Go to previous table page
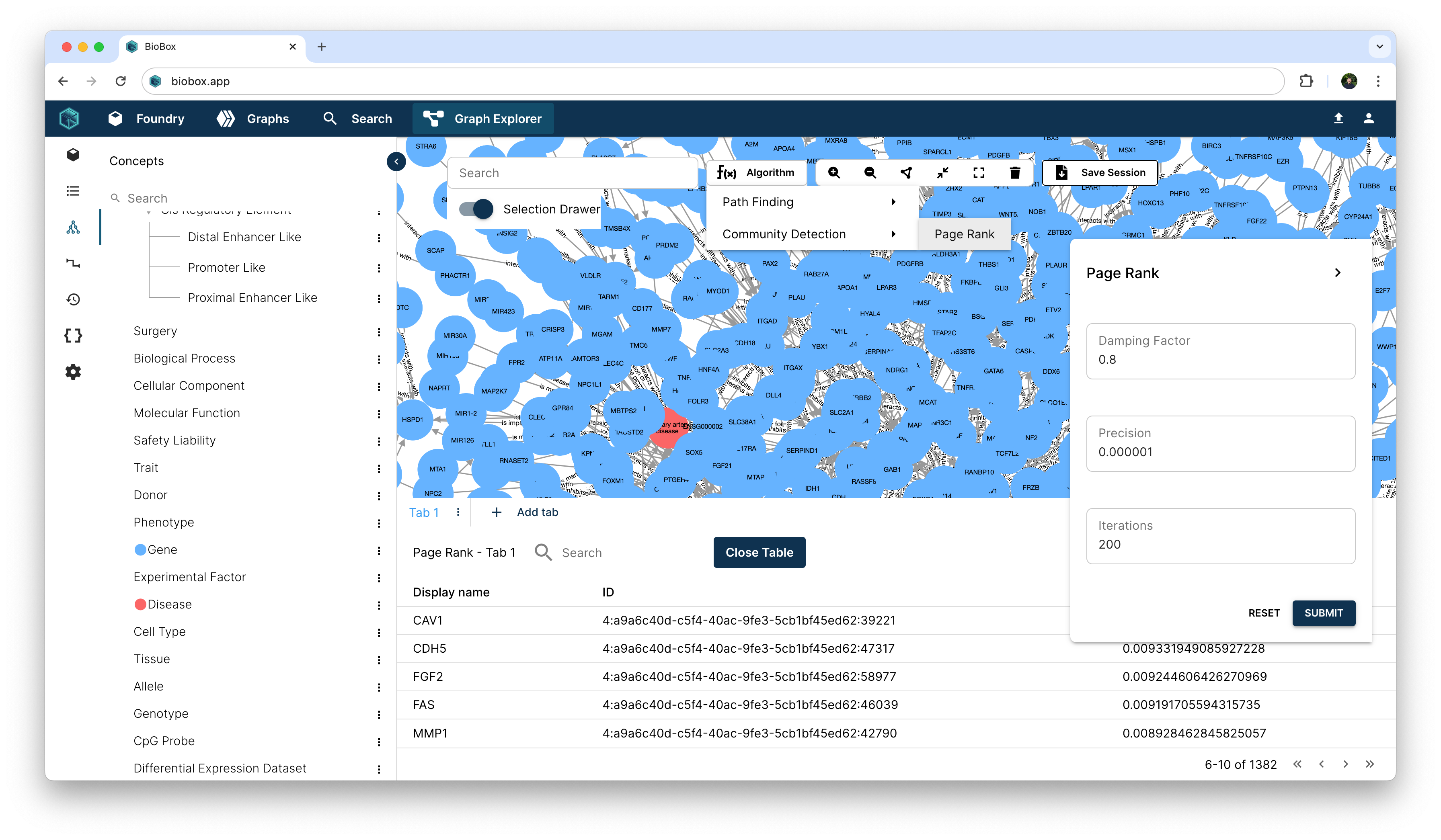1441x840 pixels. [x=1322, y=764]
